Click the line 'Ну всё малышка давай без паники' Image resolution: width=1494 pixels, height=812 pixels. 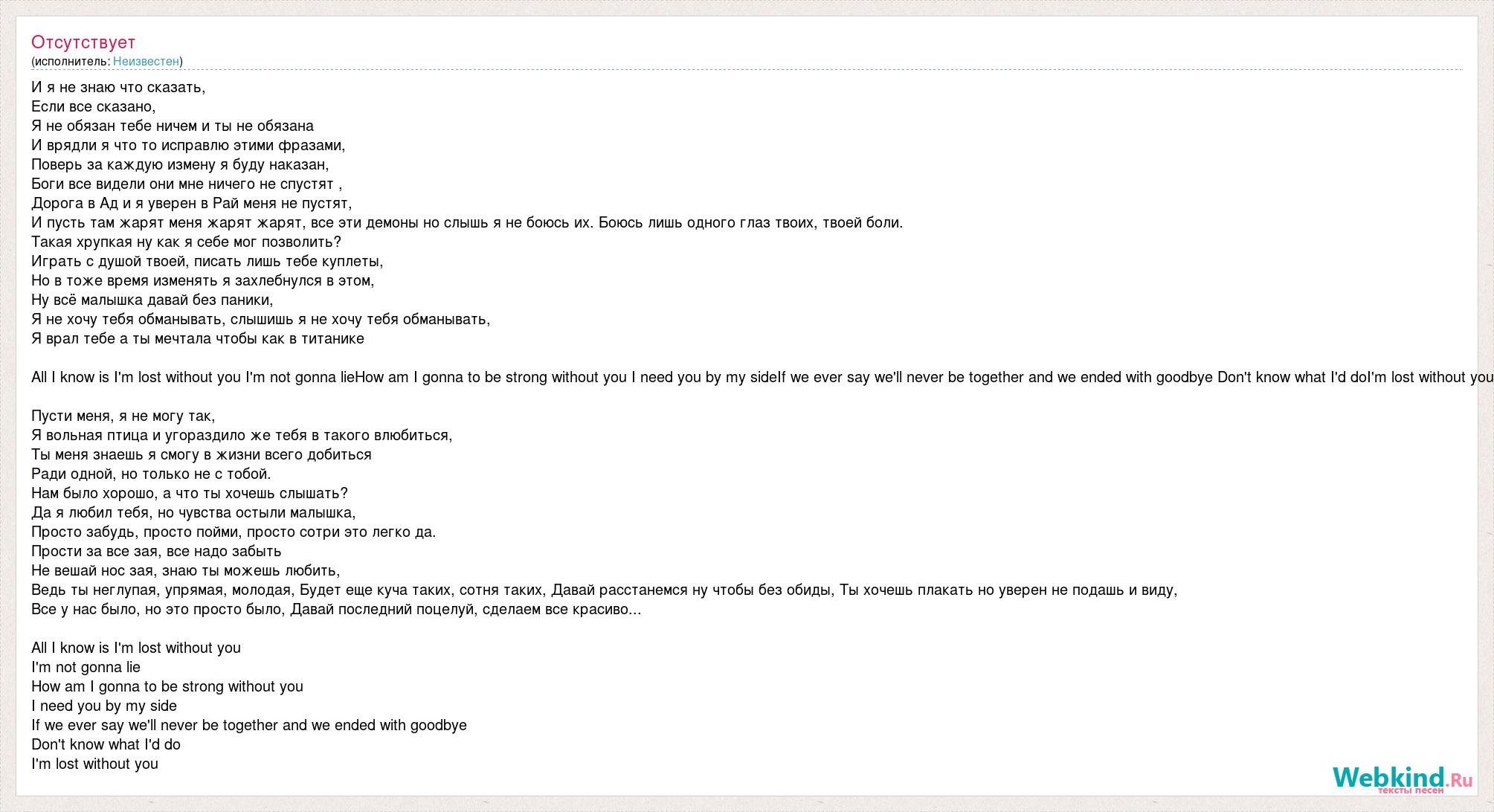pyautogui.click(x=152, y=300)
